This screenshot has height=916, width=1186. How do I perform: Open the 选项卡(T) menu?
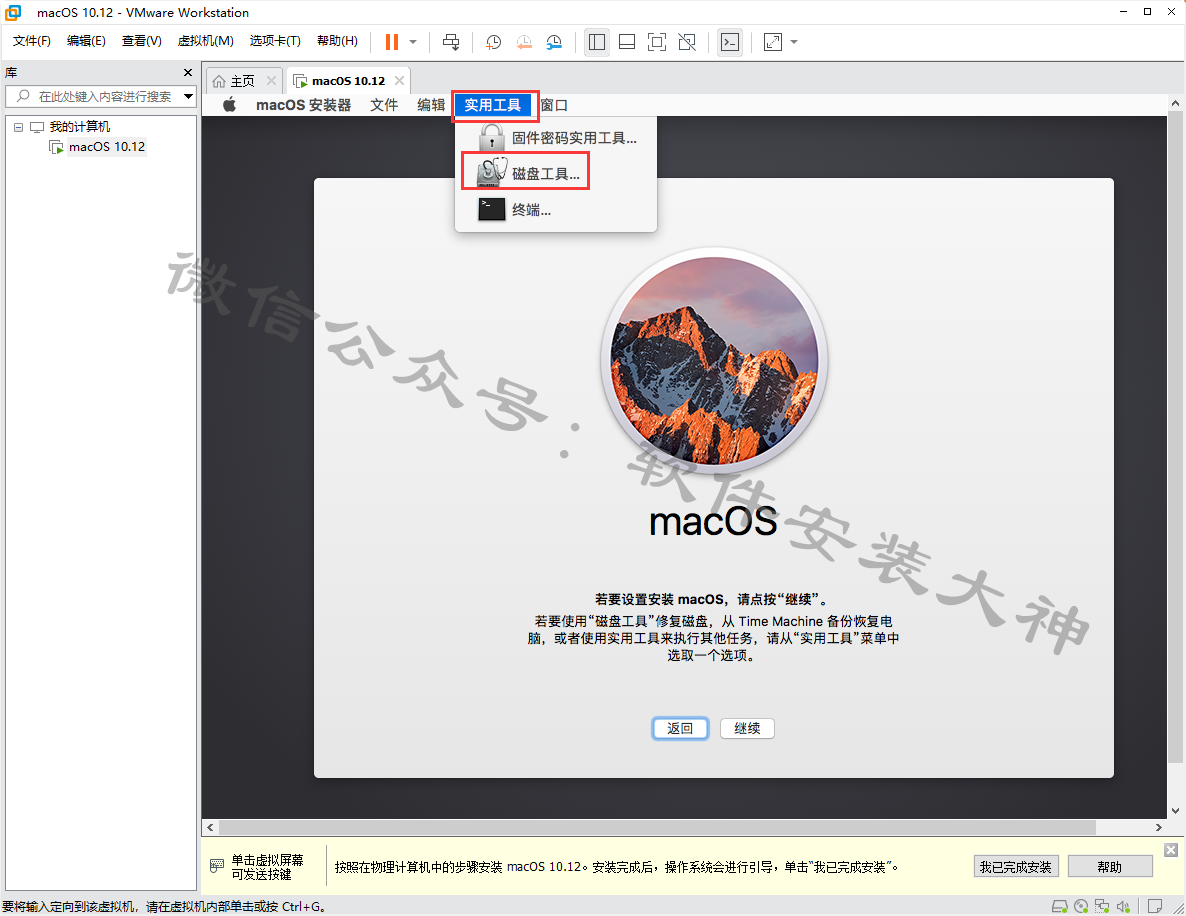click(x=275, y=41)
